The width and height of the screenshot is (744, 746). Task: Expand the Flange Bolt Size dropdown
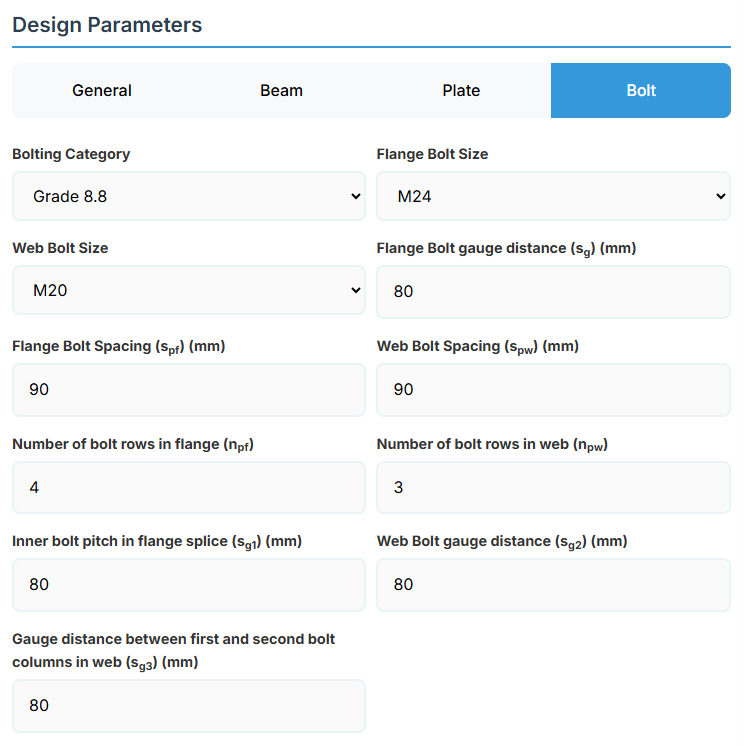point(553,197)
